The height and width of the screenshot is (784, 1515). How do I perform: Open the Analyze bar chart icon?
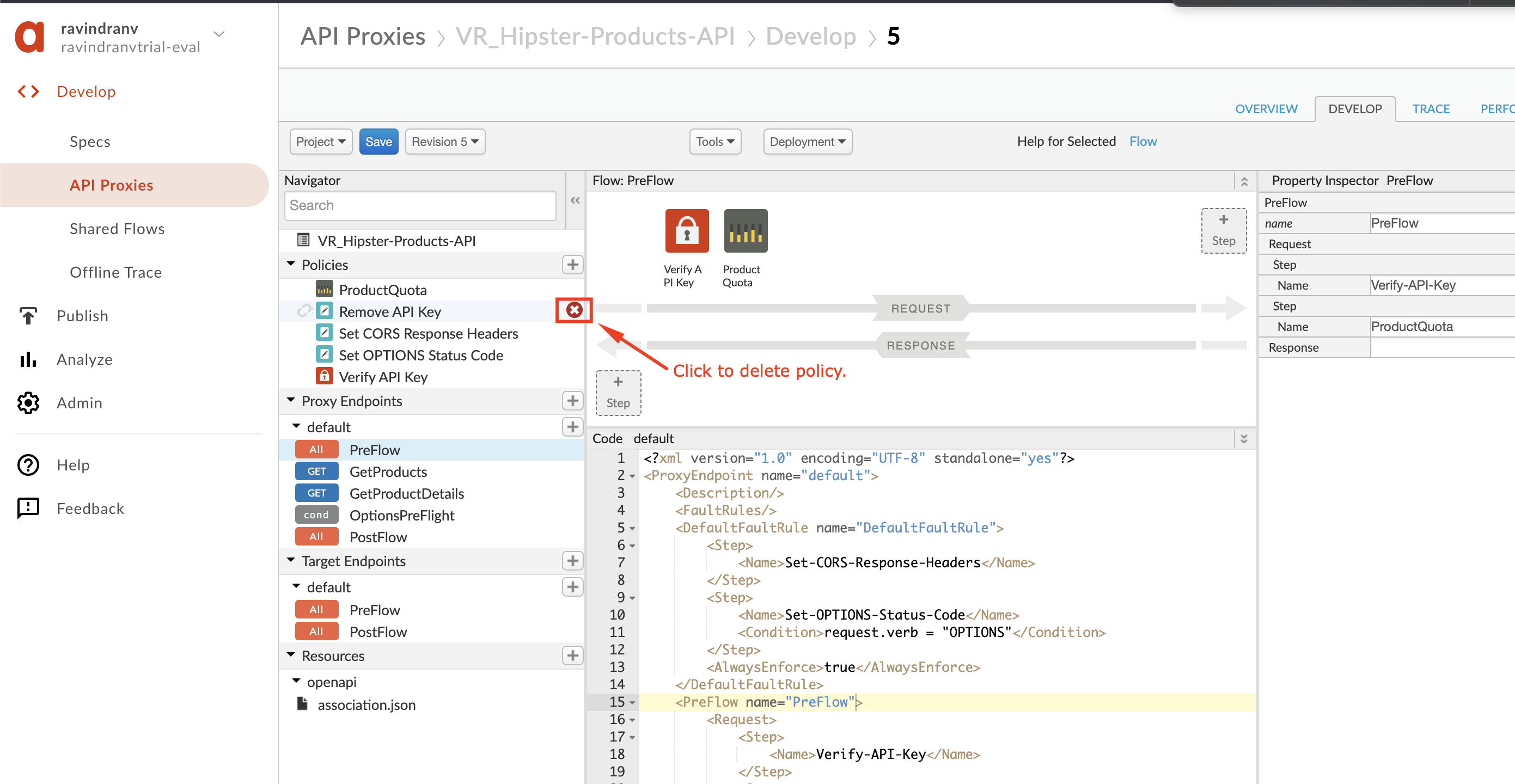pyautogui.click(x=28, y=359)
